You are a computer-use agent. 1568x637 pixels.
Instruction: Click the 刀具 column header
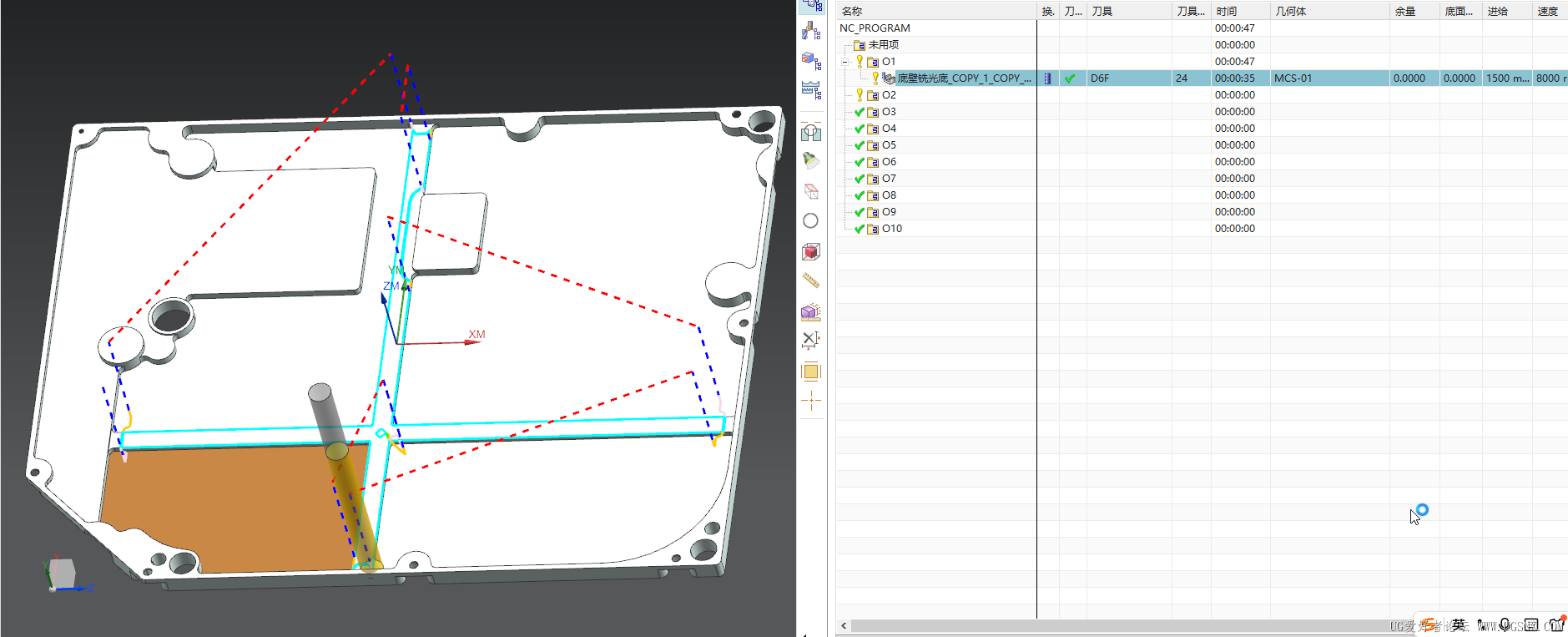1129,11
